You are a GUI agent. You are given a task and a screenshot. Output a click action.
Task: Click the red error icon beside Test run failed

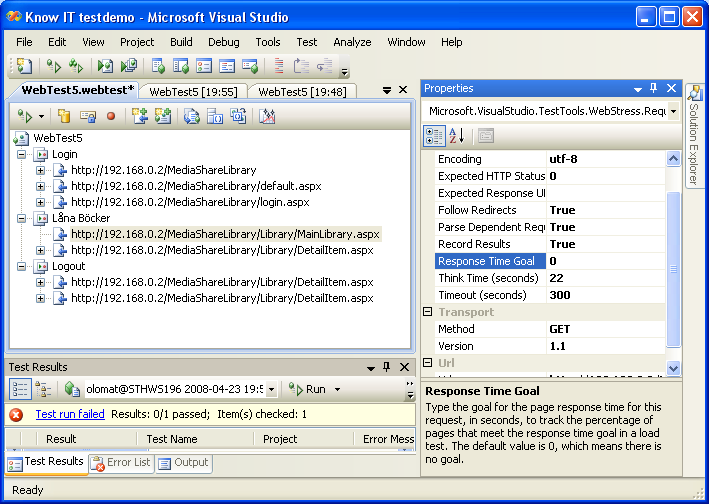pyautogui.click(x=16, y=415)
